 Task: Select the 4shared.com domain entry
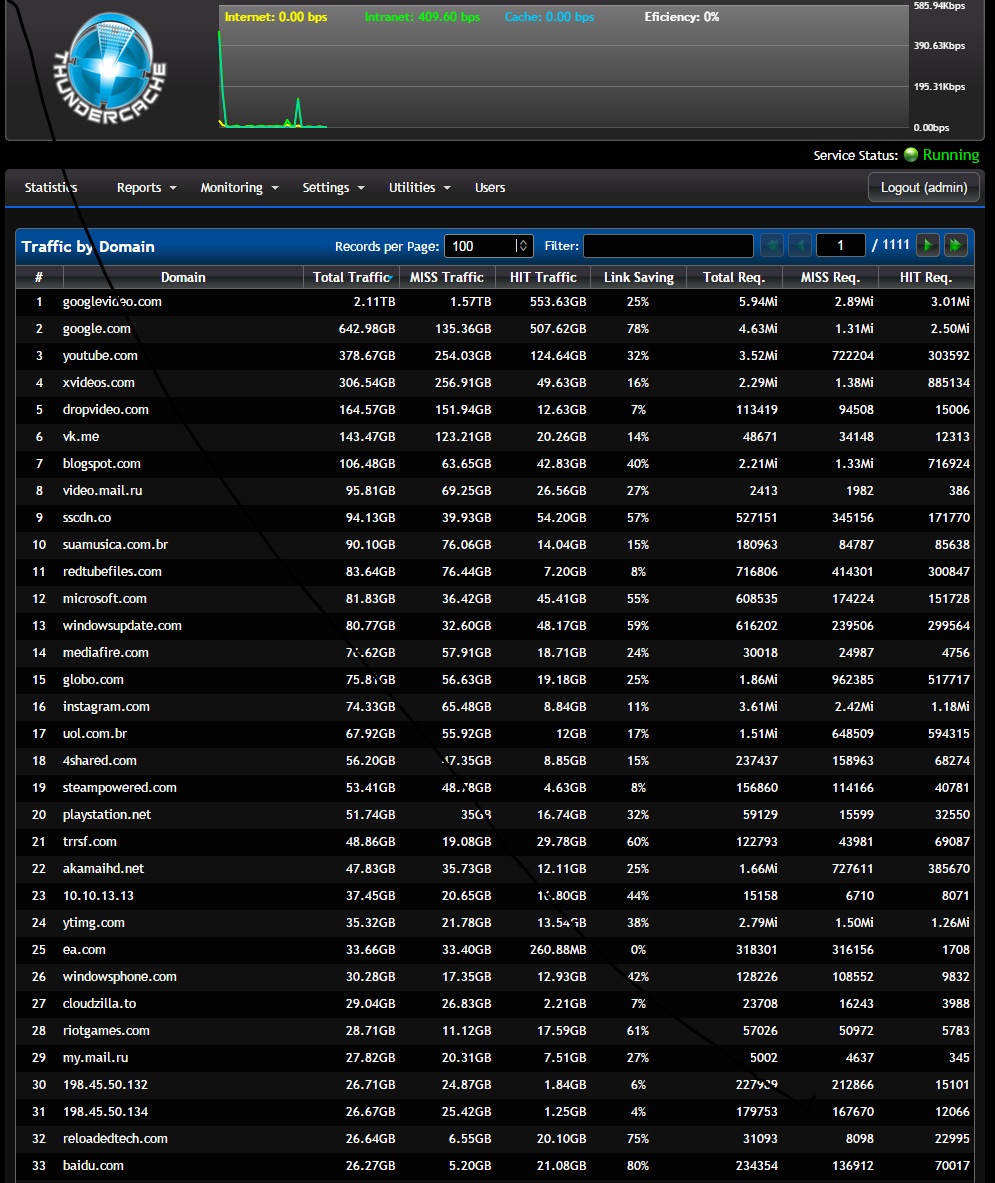pyautogui.click(x=100, y=760)
